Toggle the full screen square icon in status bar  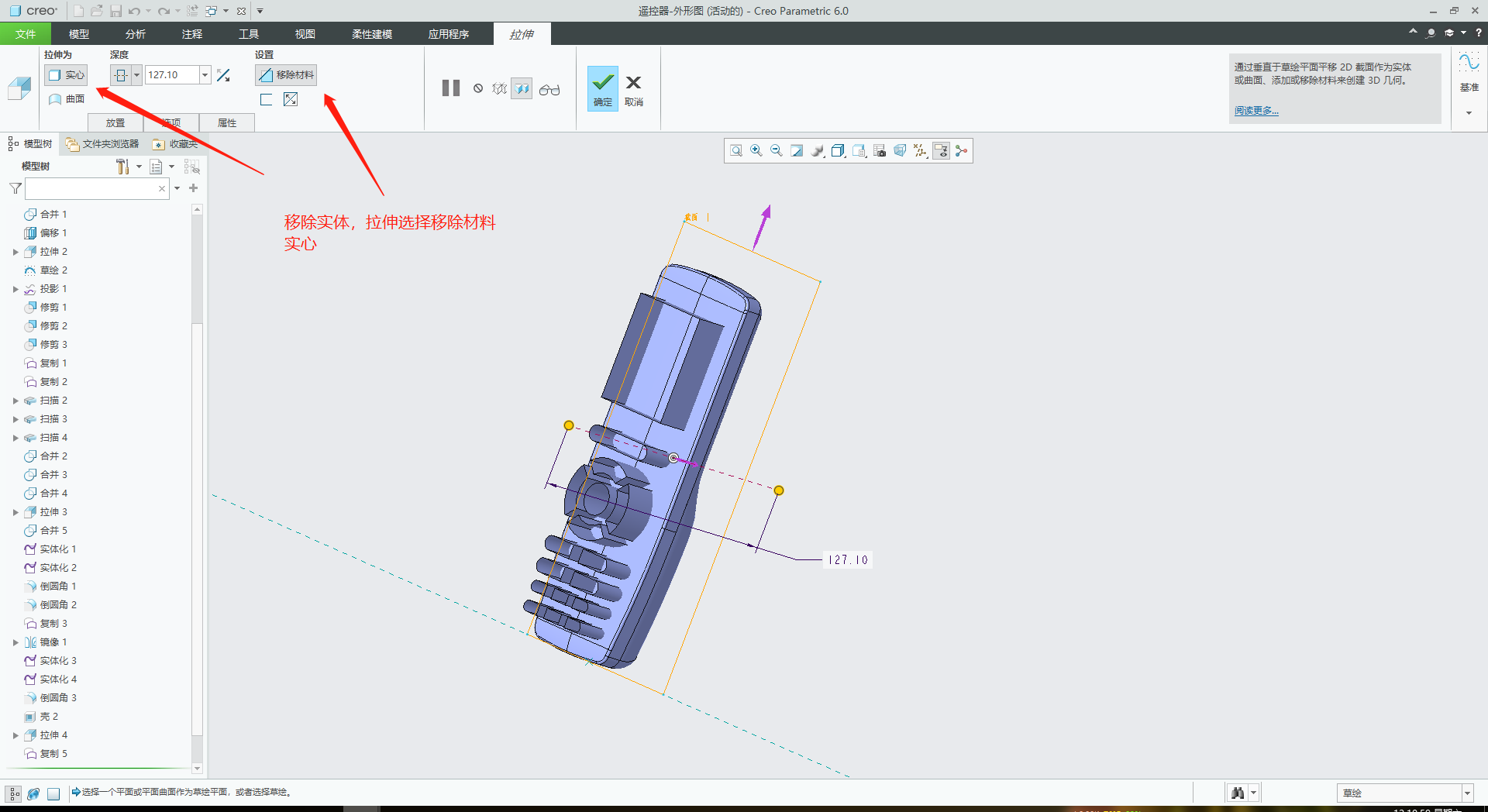click(53, 793)
